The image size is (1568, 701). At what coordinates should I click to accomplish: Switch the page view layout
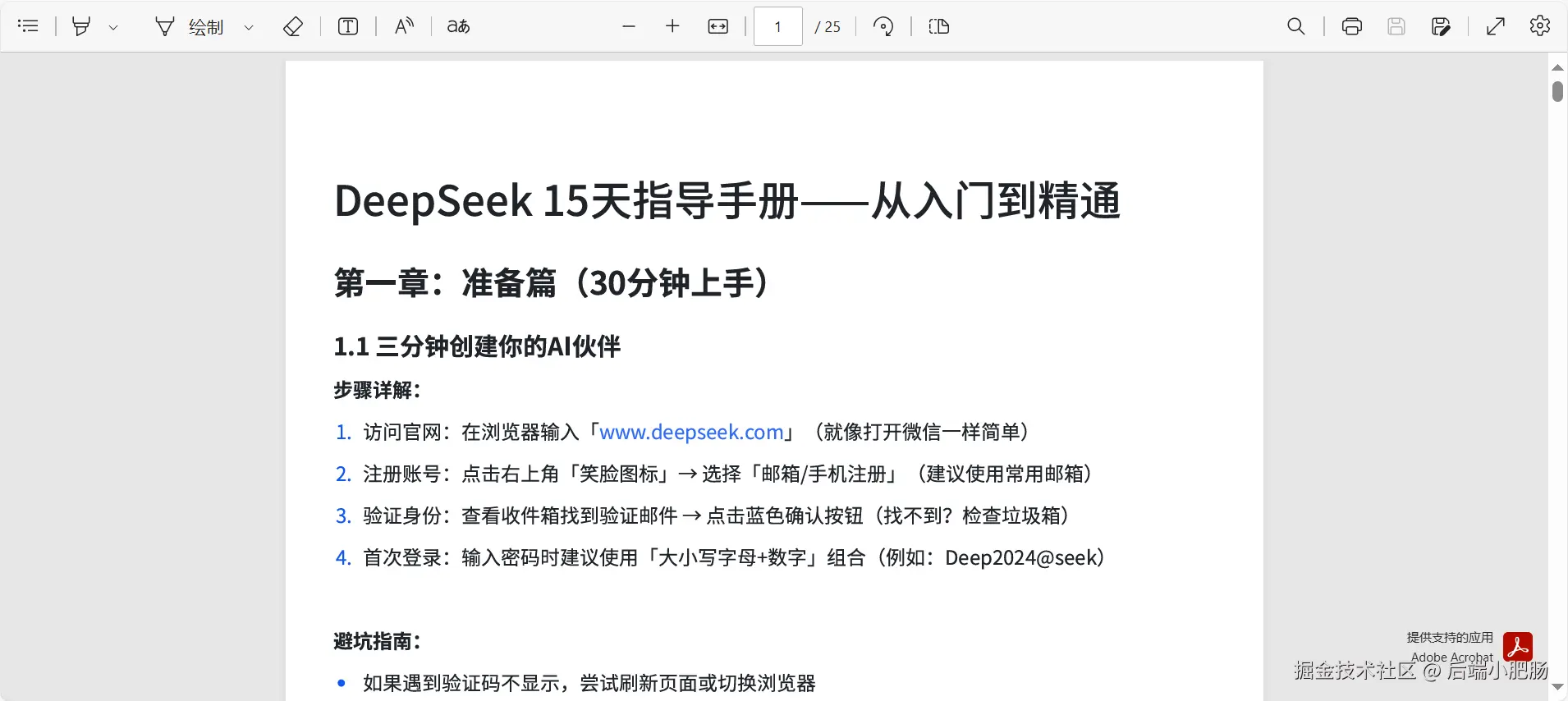coord(939,26)
